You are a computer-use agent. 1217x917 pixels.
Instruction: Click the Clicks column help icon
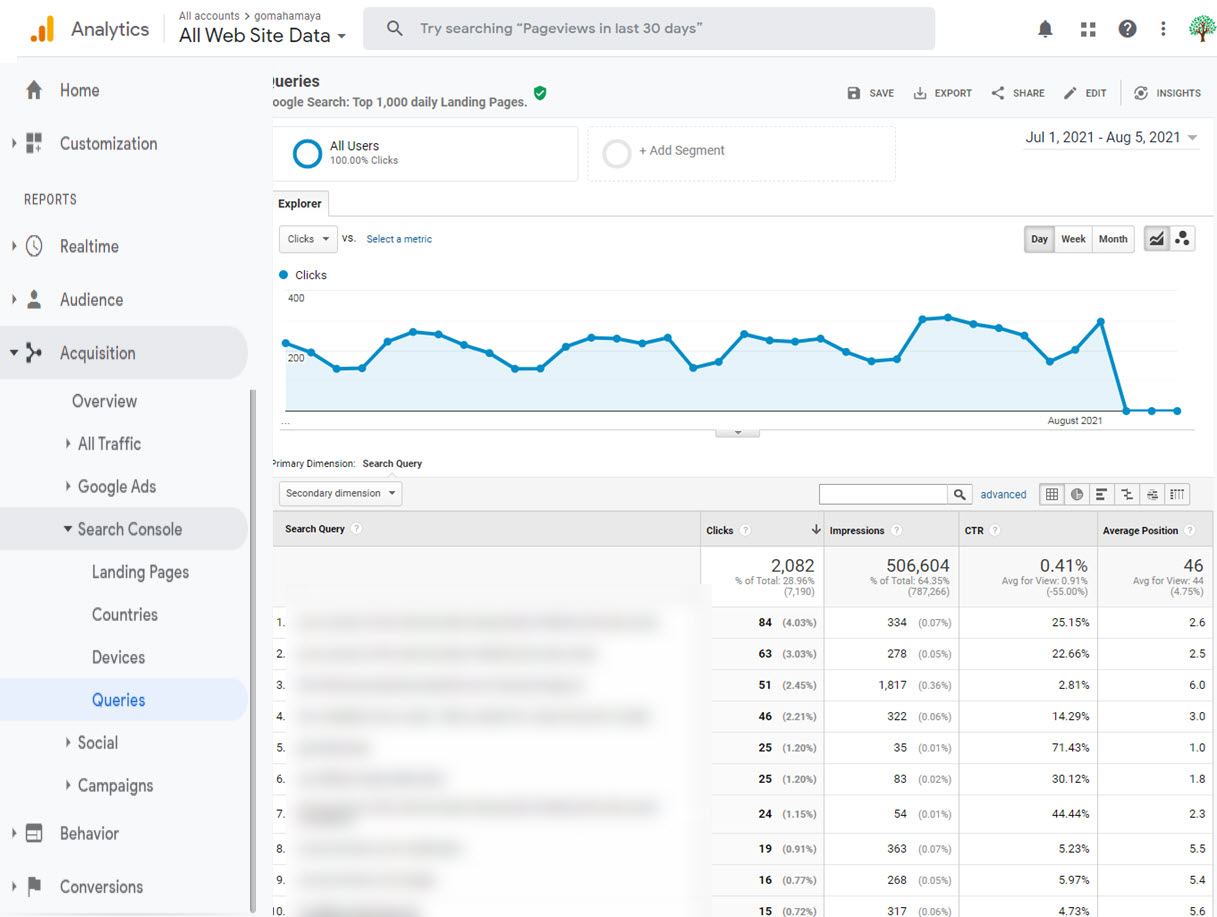745,530
